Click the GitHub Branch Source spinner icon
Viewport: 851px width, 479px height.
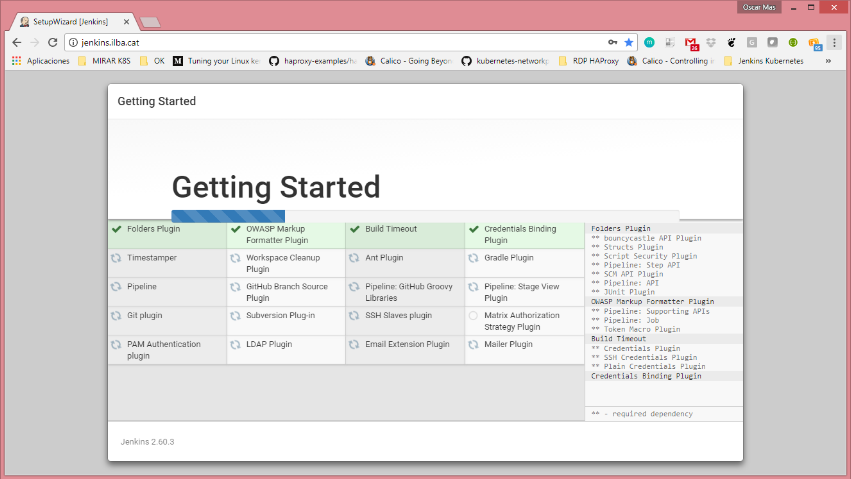[235, 286]
